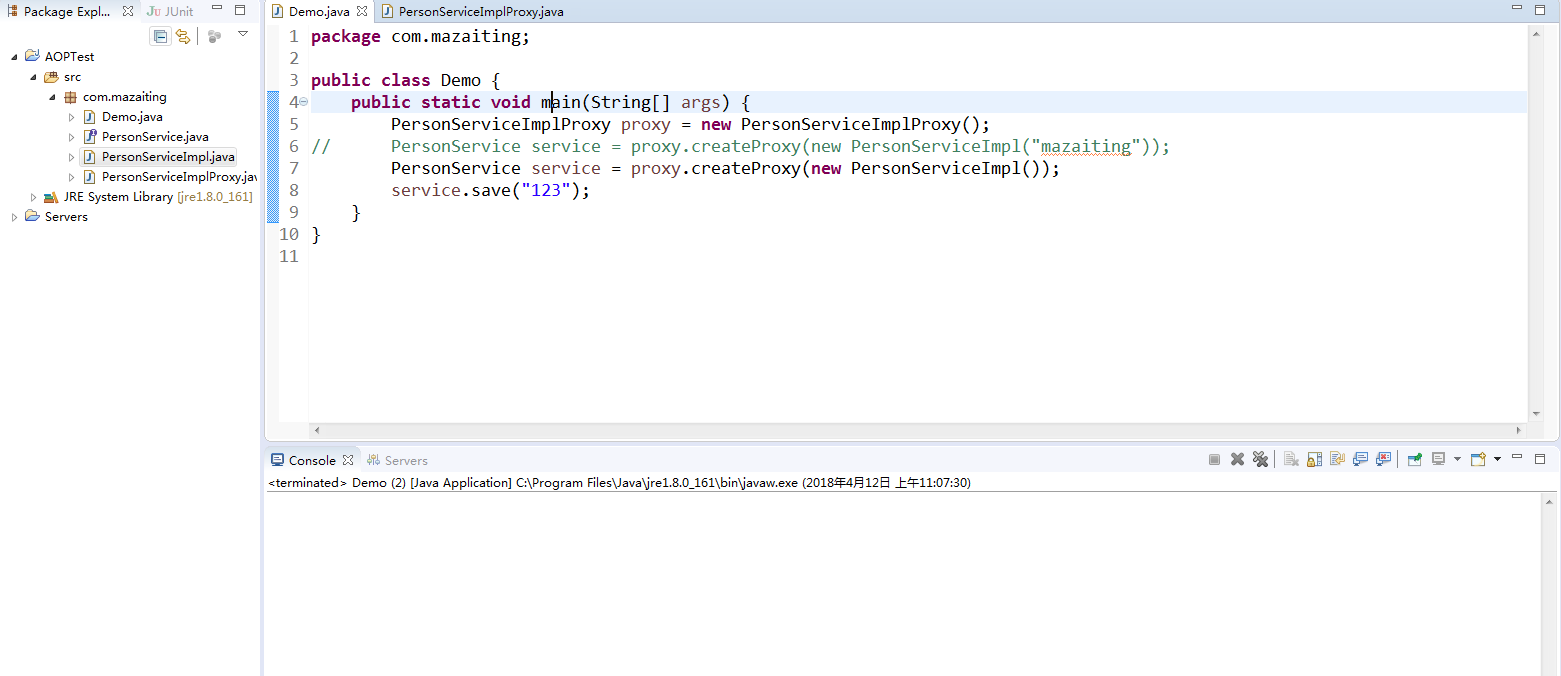Click the word main on code line 4

pyautogui.click(x=561, y=102)
